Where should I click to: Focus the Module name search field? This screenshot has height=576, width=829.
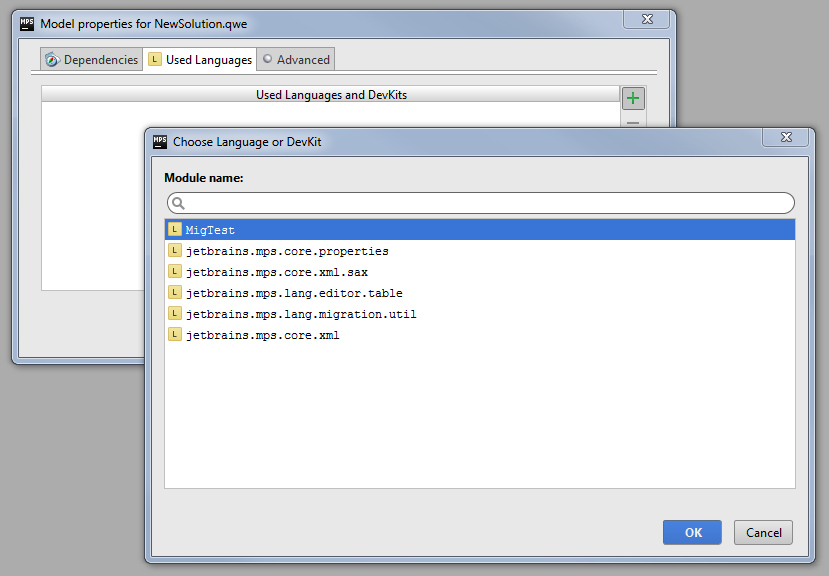click(x=485, y=203)
